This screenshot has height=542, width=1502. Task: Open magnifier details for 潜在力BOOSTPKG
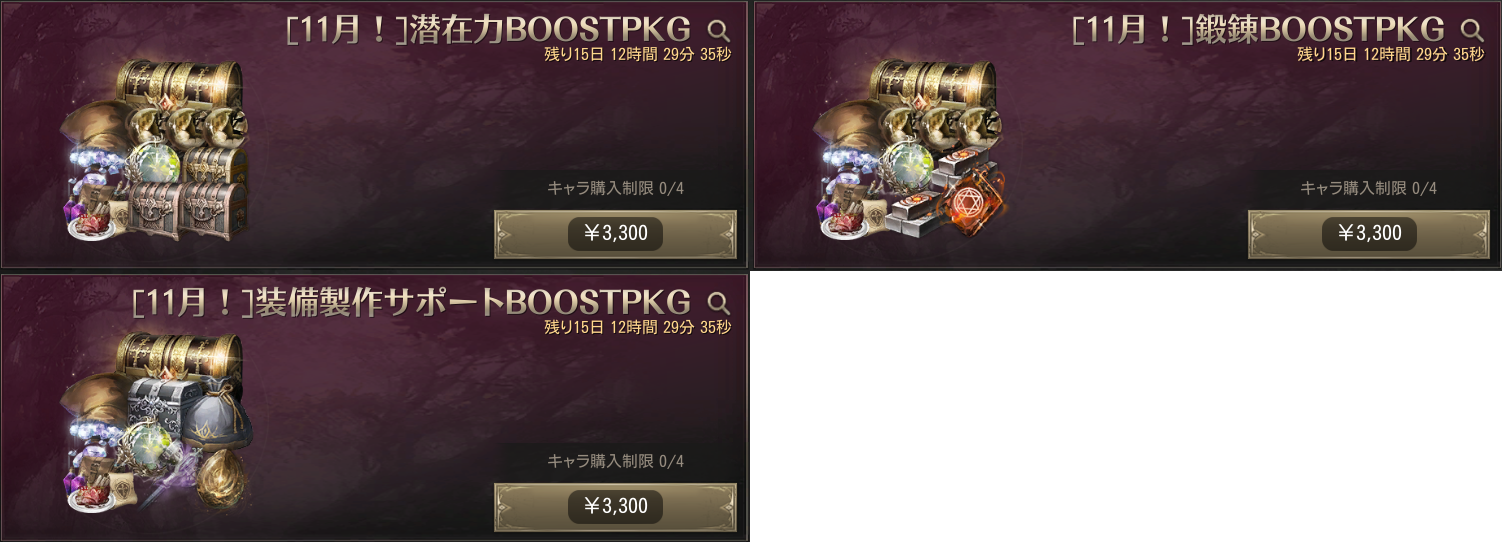[718, 30]
